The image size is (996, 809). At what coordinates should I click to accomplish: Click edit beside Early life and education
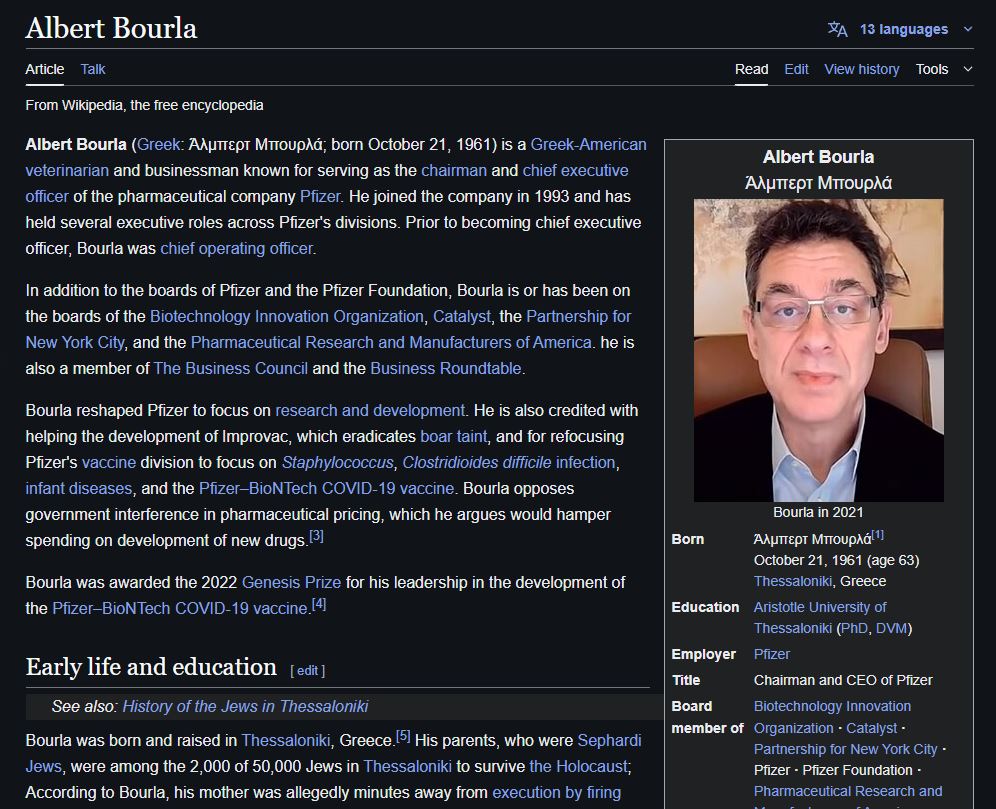coord(307,671)
